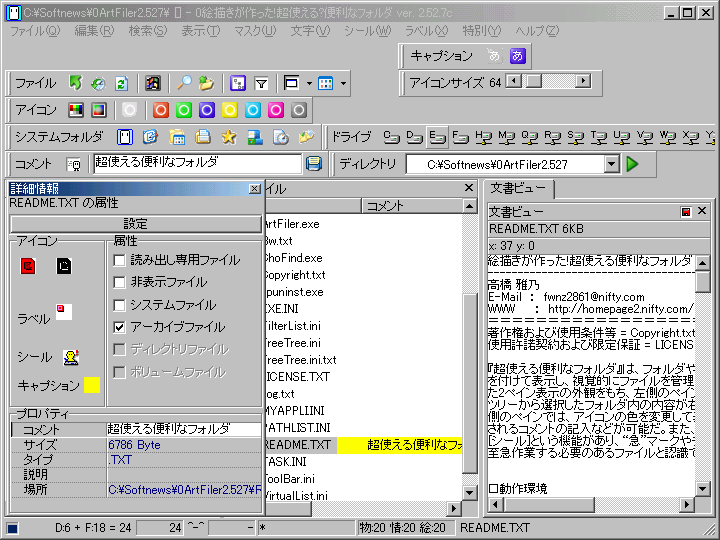Open the 特別 menu

(x=482, y=31)
